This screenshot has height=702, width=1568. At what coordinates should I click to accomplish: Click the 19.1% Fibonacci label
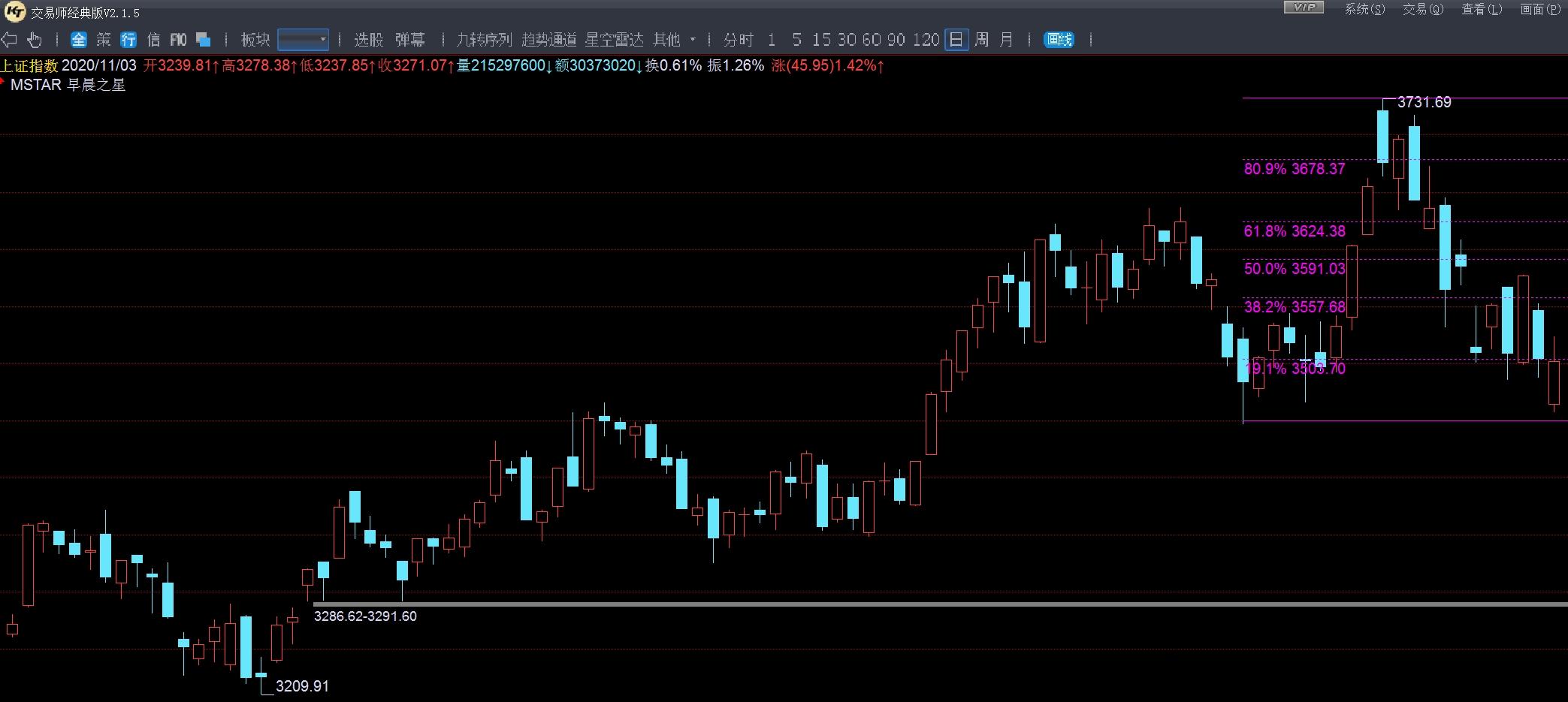[1295, 369]
